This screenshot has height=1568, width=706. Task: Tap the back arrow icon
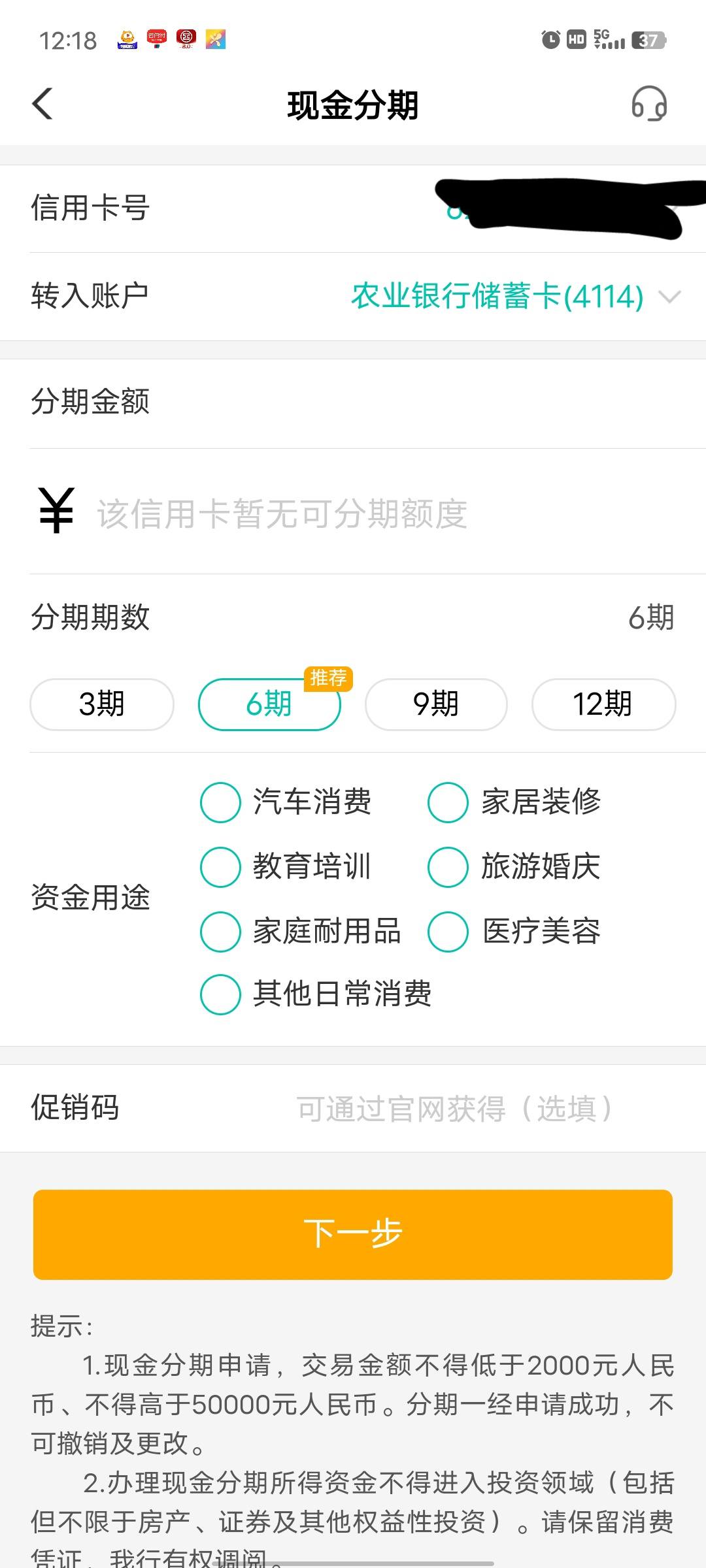(42, 104)
